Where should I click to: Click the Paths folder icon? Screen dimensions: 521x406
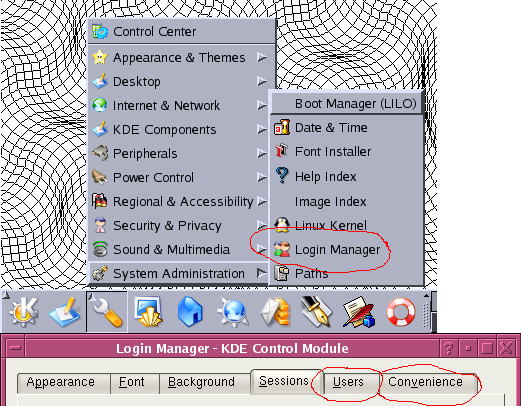click(x=282, y=273)
